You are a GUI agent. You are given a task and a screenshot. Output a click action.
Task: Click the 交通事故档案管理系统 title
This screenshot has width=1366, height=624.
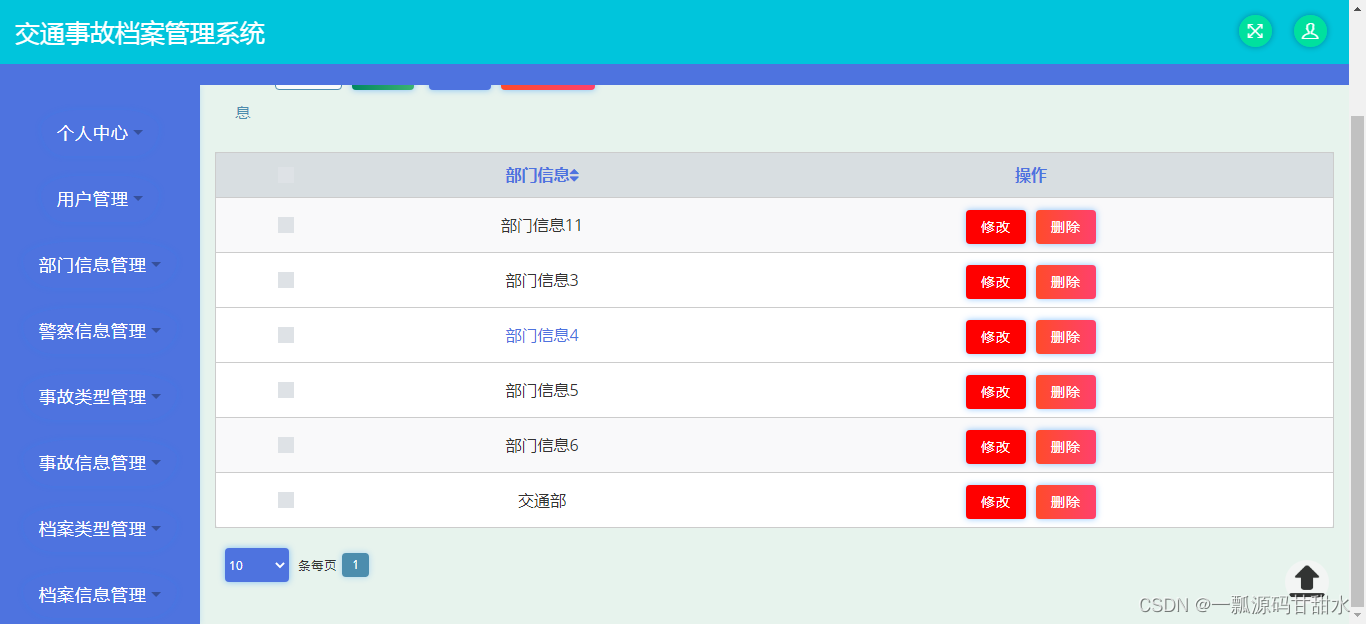coord(140,33)
